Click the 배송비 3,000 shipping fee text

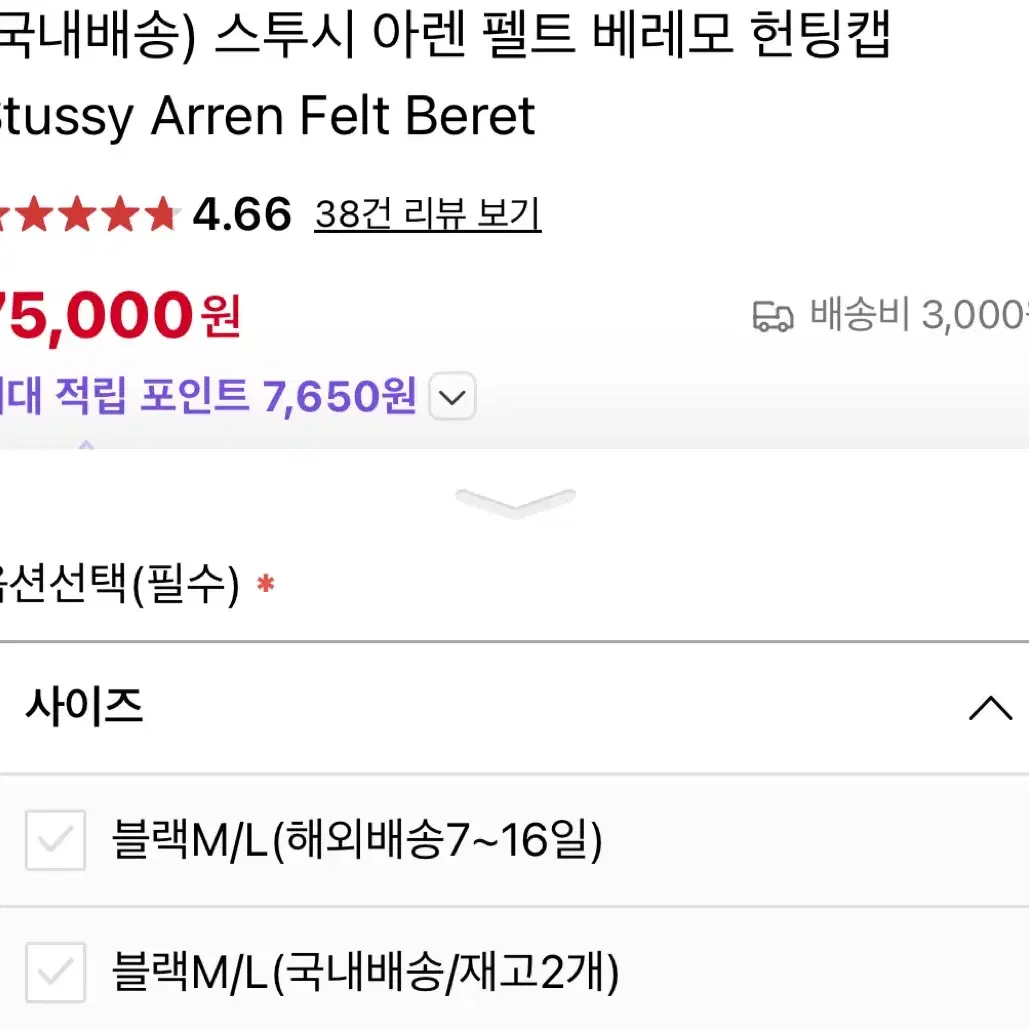[x=919, y=314]
